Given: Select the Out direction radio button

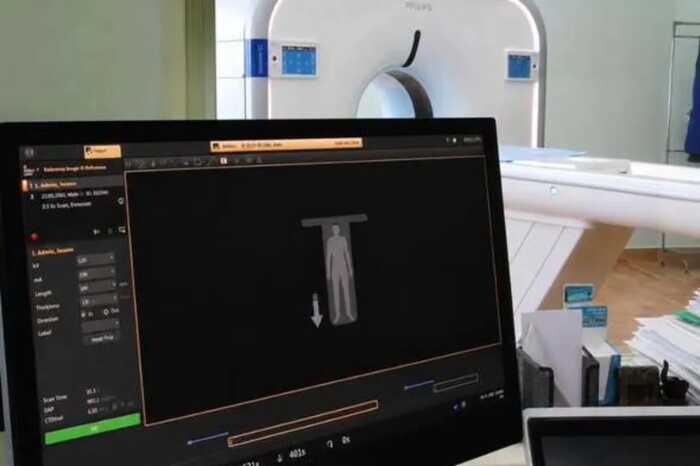Looking at the screenshot, I should tap(106, 312).
